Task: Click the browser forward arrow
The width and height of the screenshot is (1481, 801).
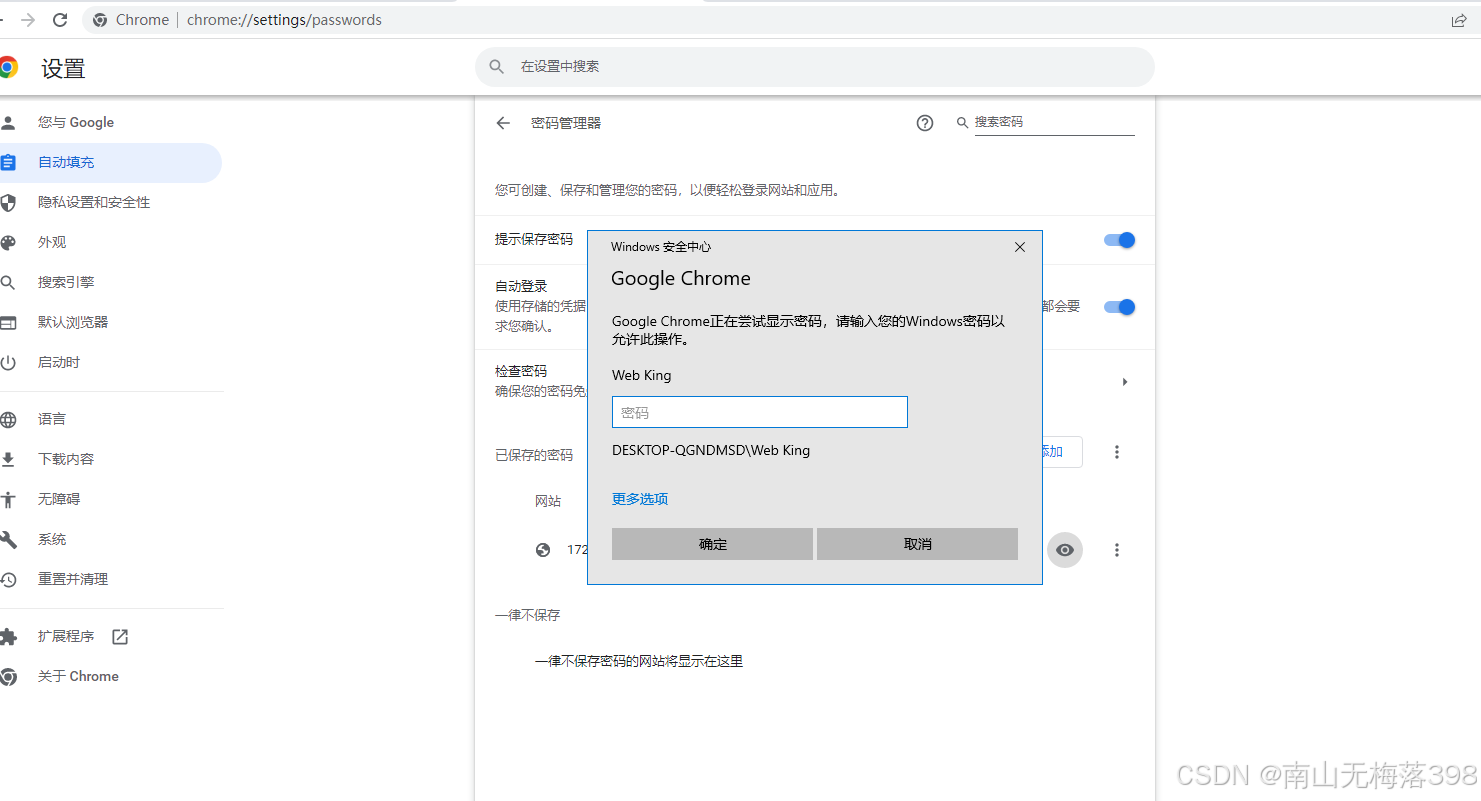Action: click(28, 20)
